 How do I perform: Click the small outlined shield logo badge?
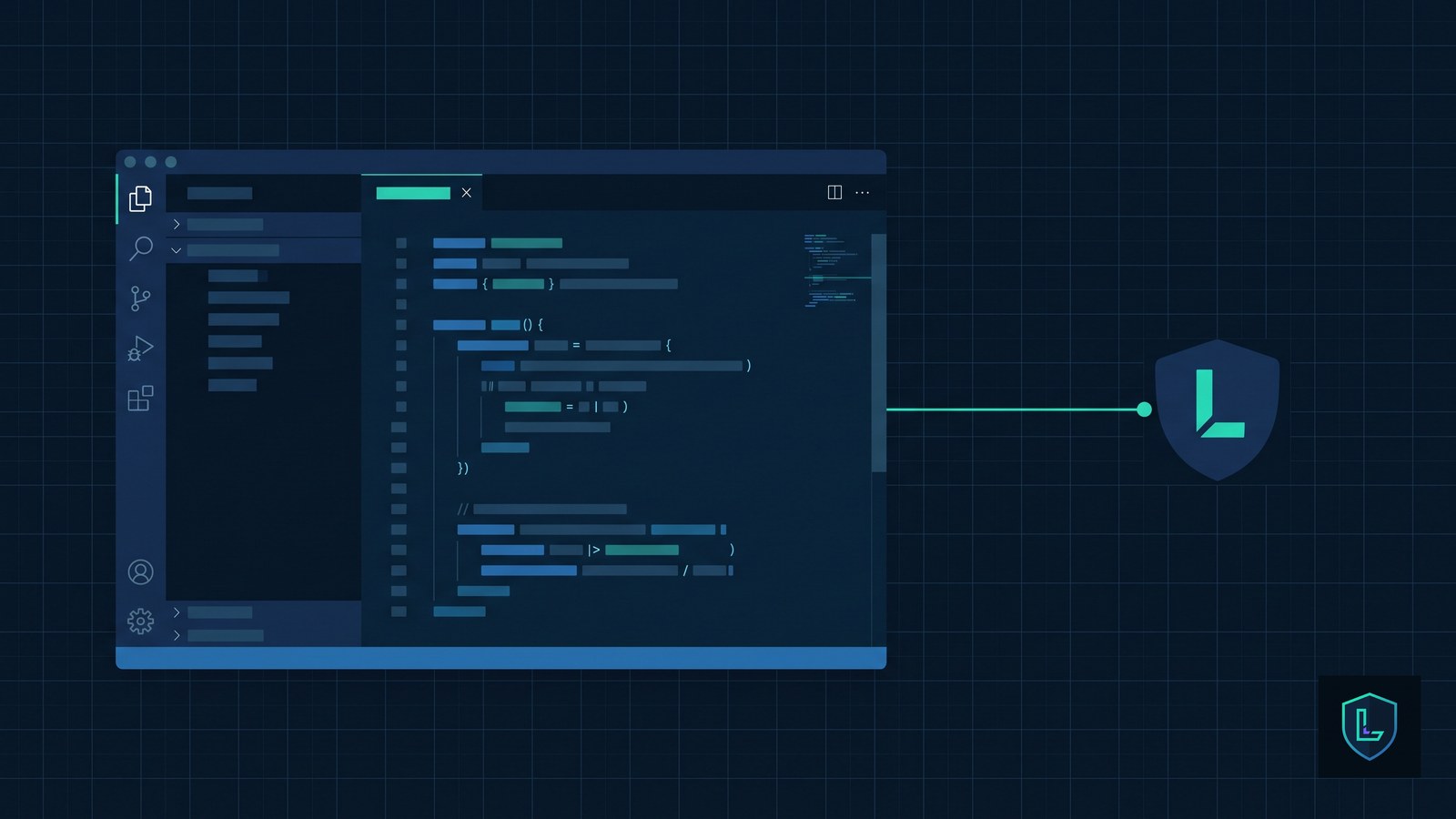(x=1370, y=726)
